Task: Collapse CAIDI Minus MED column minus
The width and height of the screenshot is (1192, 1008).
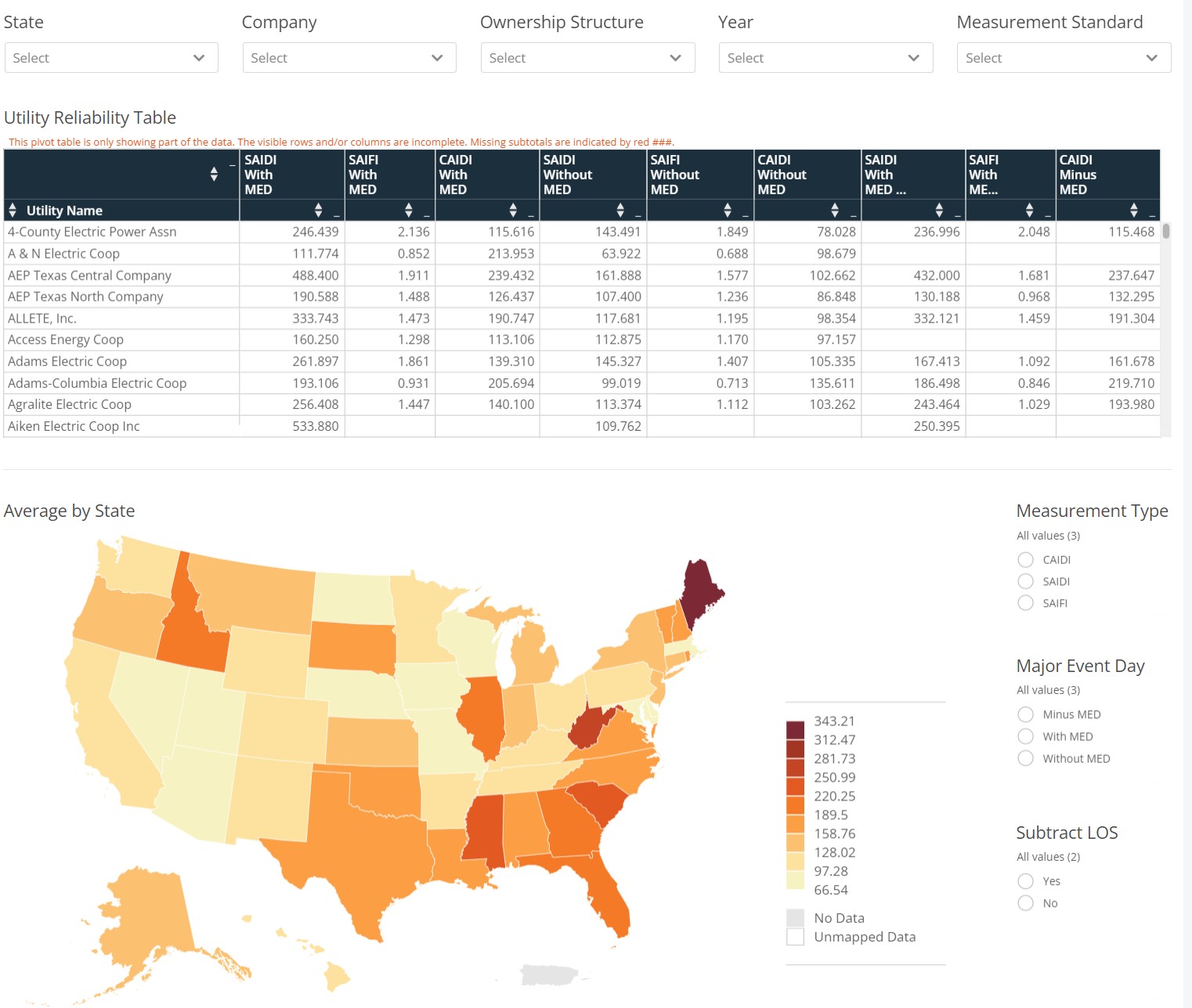Action: tap(1152, 215)
